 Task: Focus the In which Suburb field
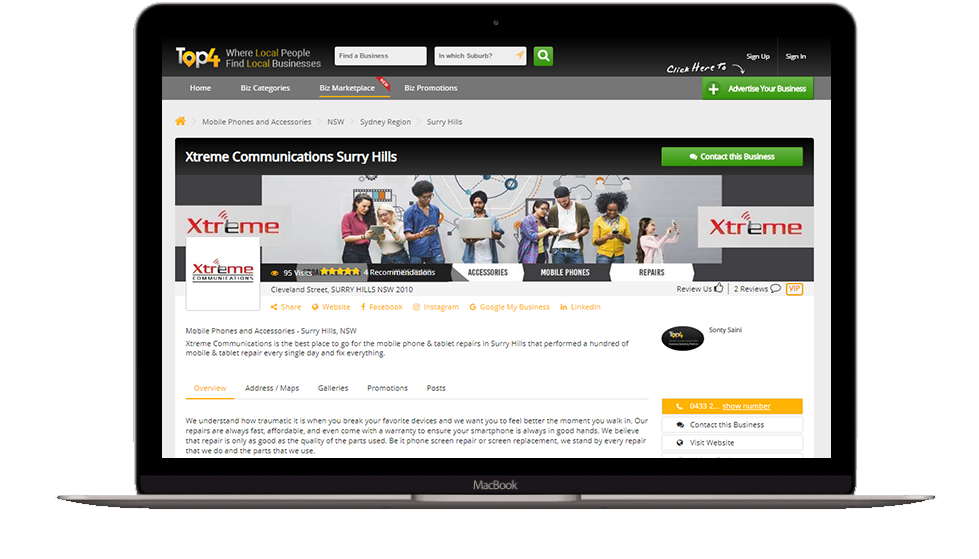[x=480, y=56]
